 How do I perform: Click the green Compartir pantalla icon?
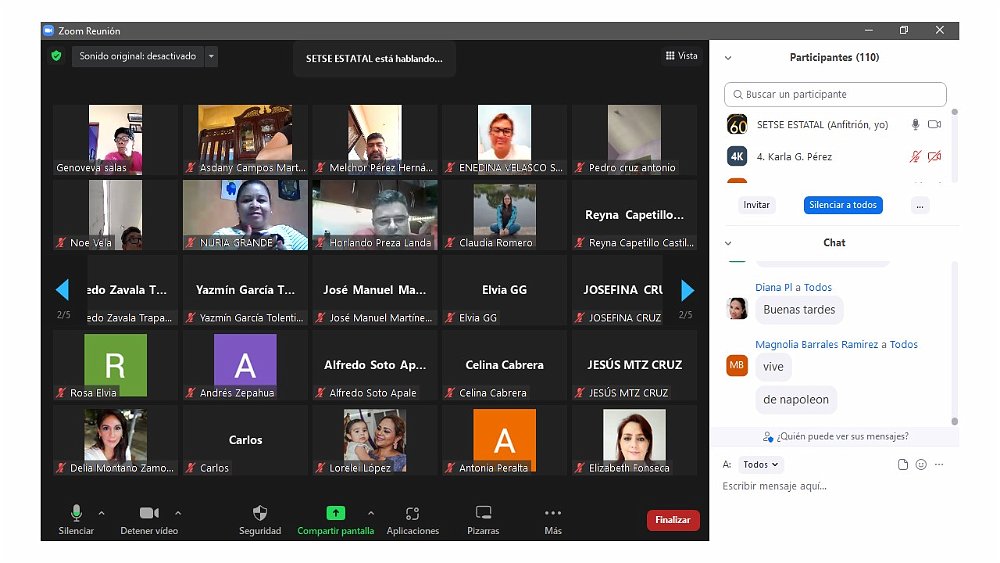336,513
